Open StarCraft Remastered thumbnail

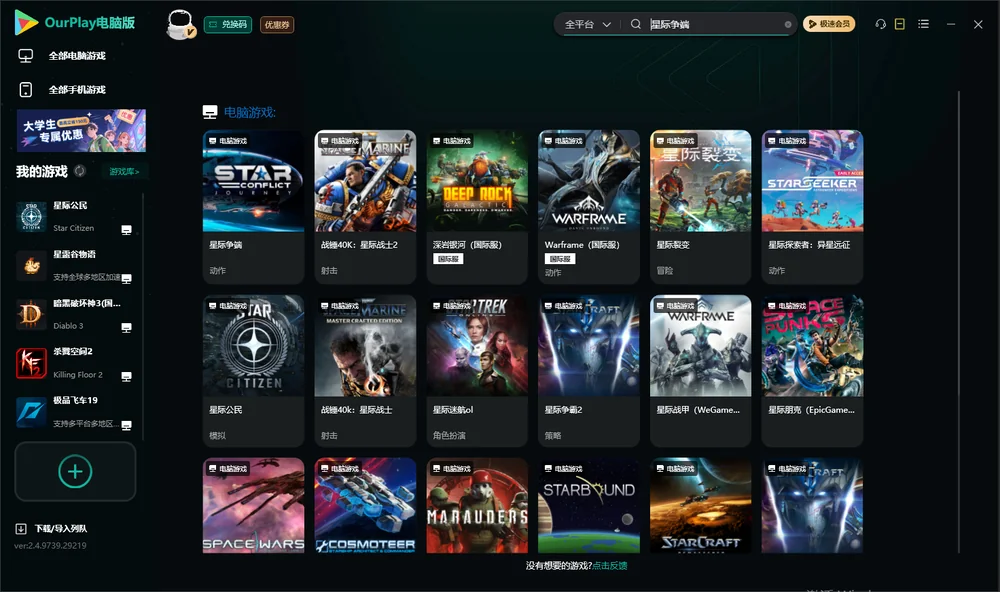[x=700, y=505]
